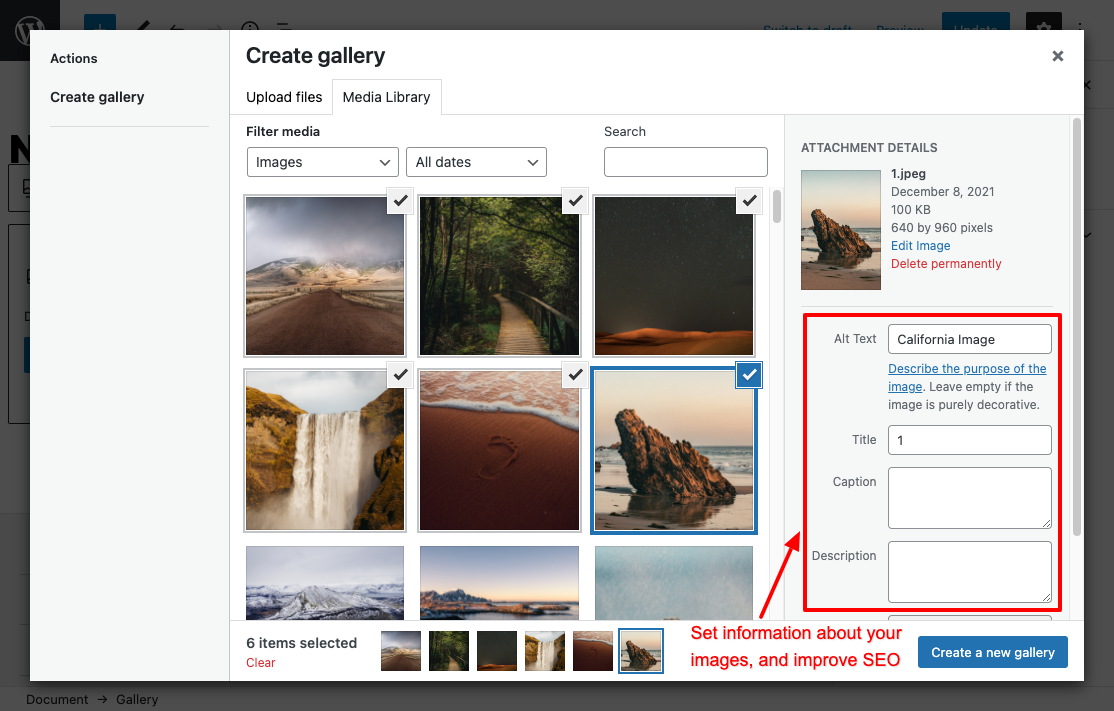Viewport: 1114px width, 711px height.
Task: Select the foggy mountain road thumbnail
Action: 325,276
